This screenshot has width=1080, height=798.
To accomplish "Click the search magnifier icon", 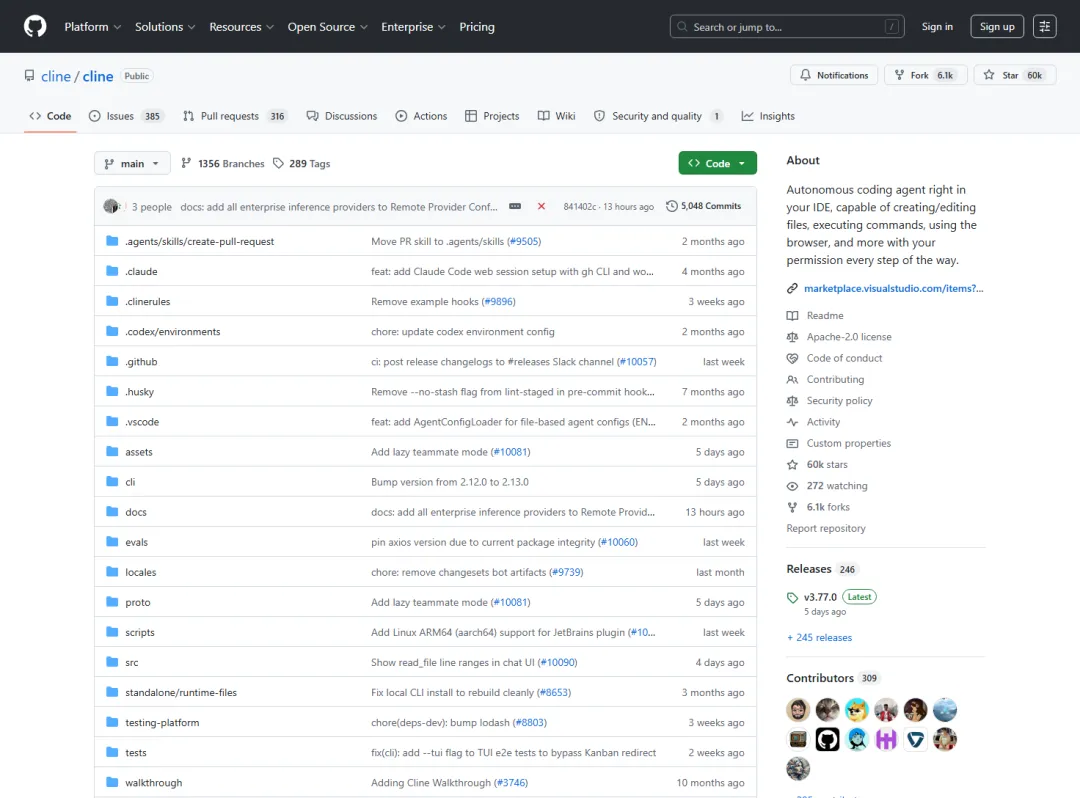I will (682, 27).
